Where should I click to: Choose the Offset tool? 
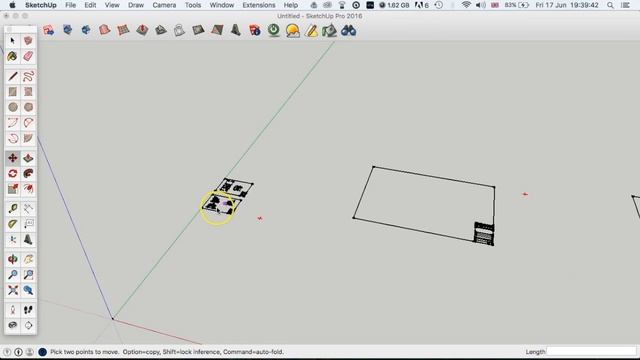pos(28,189)
